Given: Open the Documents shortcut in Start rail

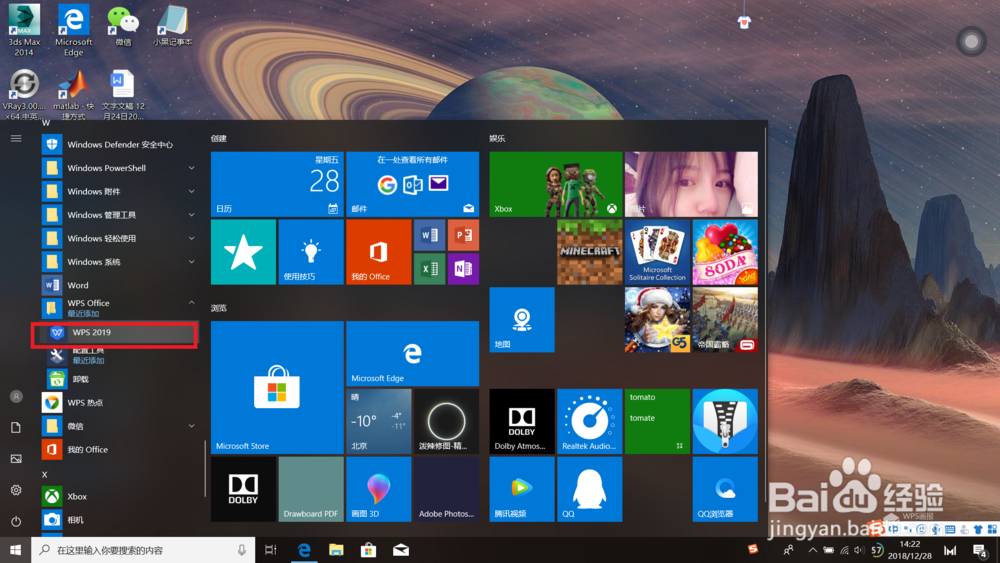Looking at the screenshot, I should pyautogui.click(x=16, y=428).
